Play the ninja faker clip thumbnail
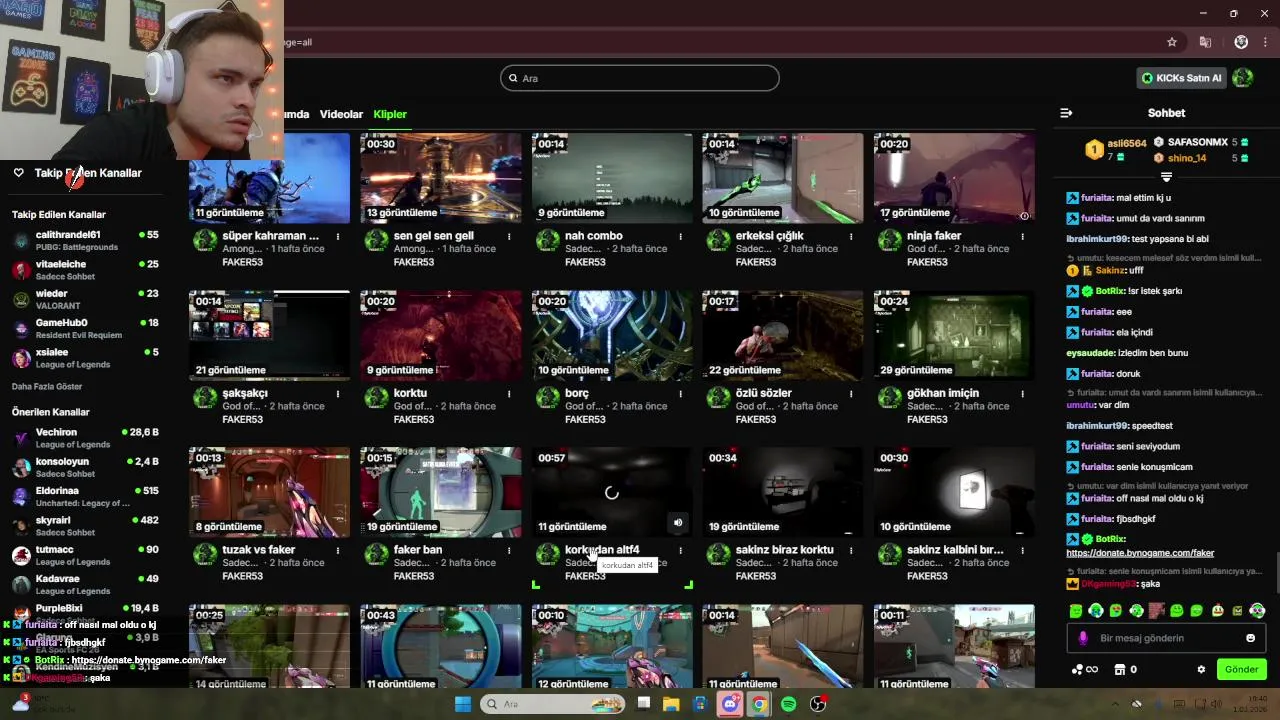The width and height of the screenshot is (1280, 720). point(954,178)
